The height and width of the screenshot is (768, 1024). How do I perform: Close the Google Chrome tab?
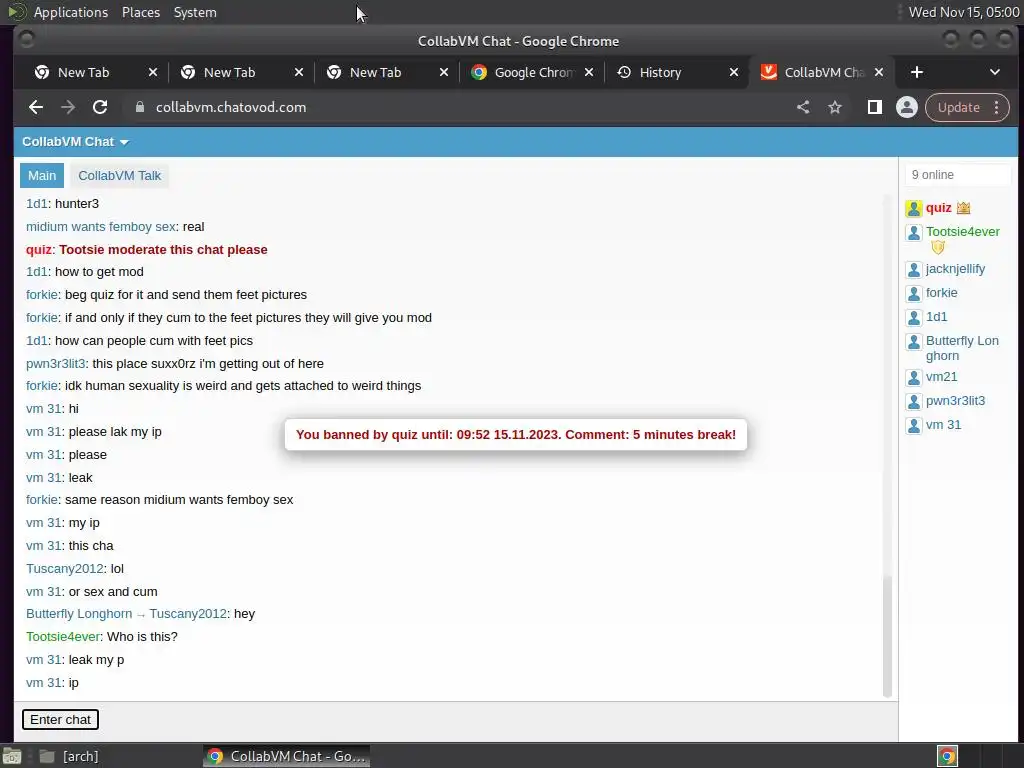click(x=589, y=72)
